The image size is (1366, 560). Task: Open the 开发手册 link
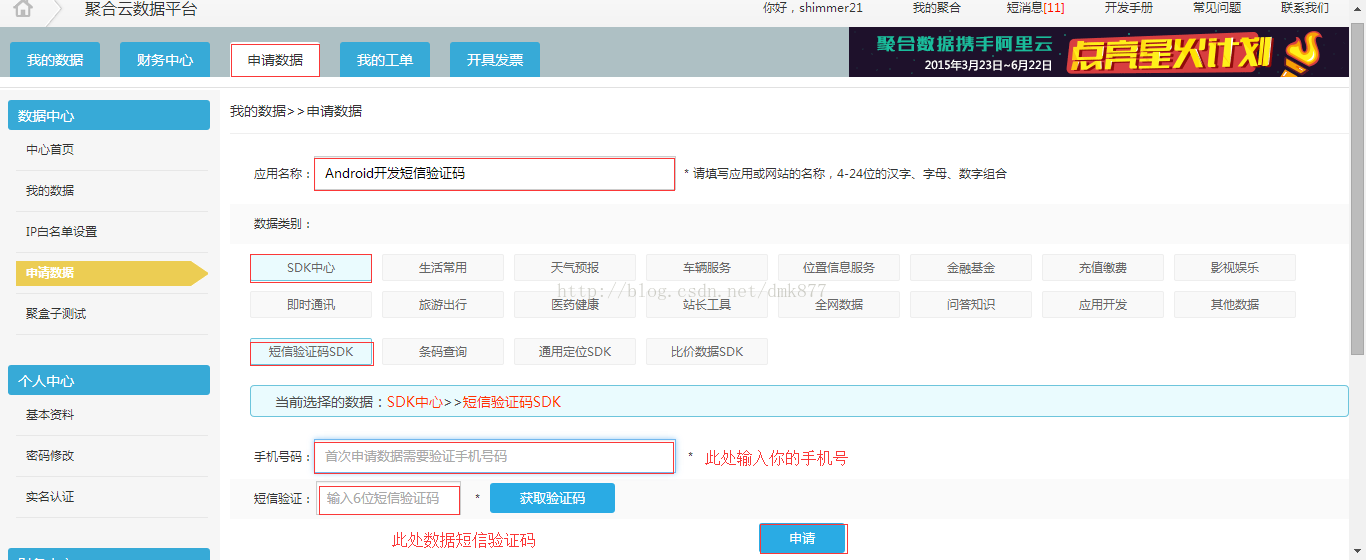pyautogui.click(x=1129, y=8)
